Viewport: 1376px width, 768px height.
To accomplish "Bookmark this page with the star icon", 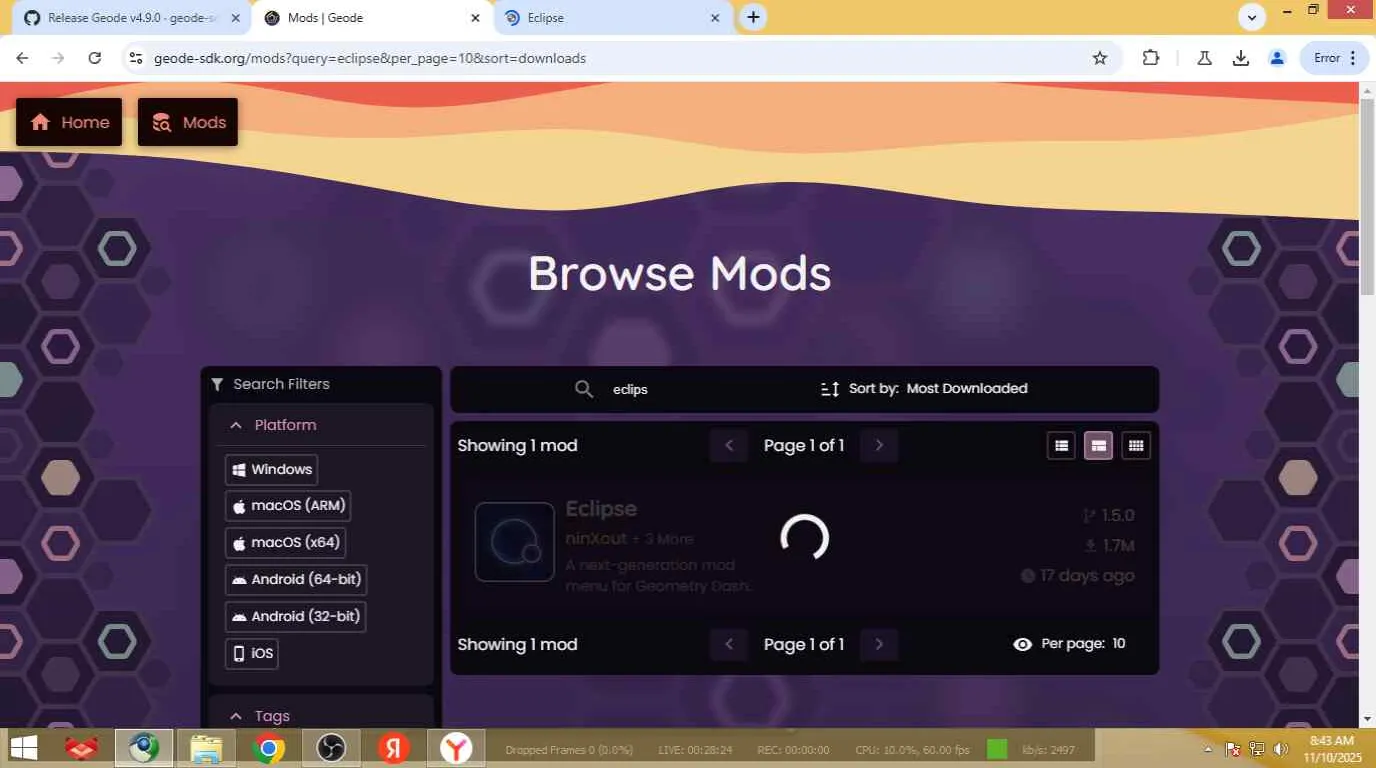I will (1100, 58).
